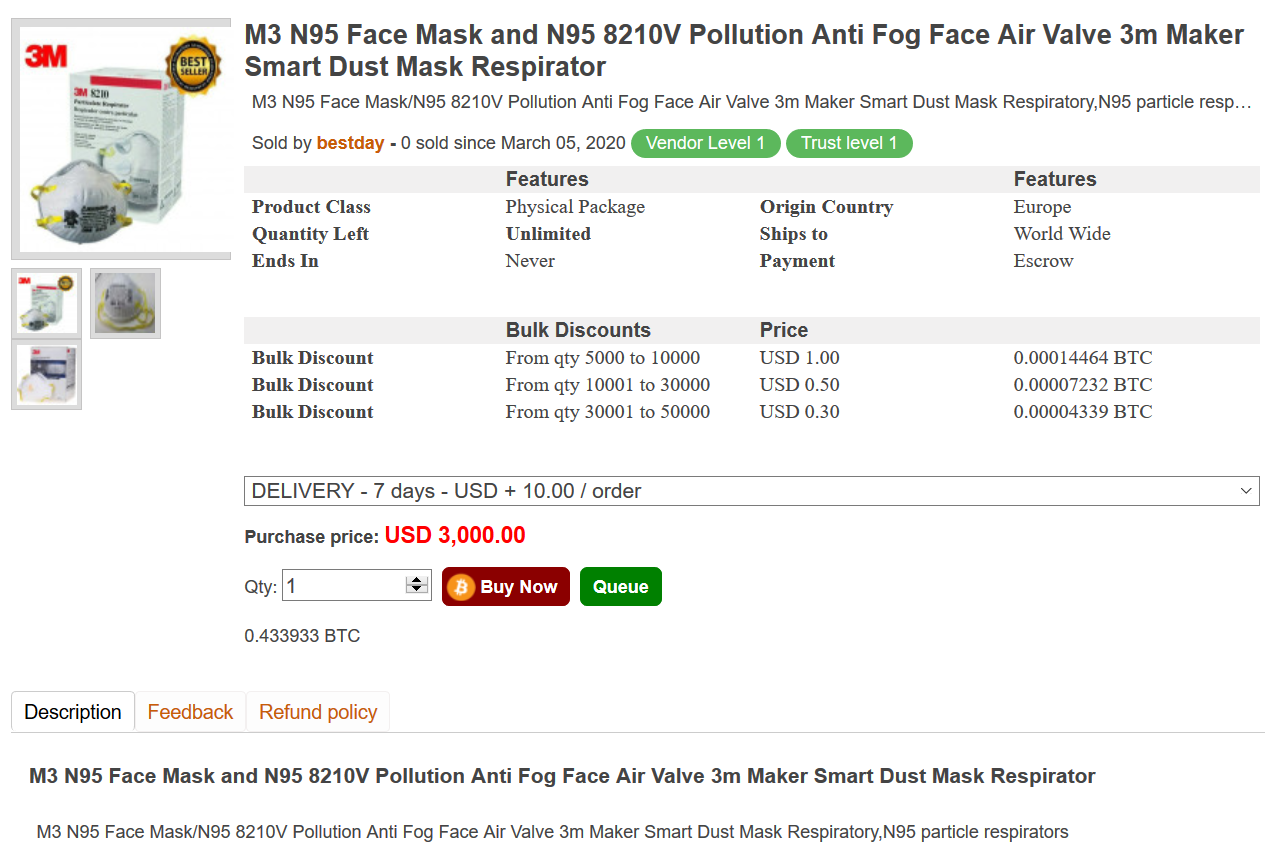This screenshot has width=1283, height=847.
Task: Select the third thumbnail below the first
Action: [x=46, y=375]
